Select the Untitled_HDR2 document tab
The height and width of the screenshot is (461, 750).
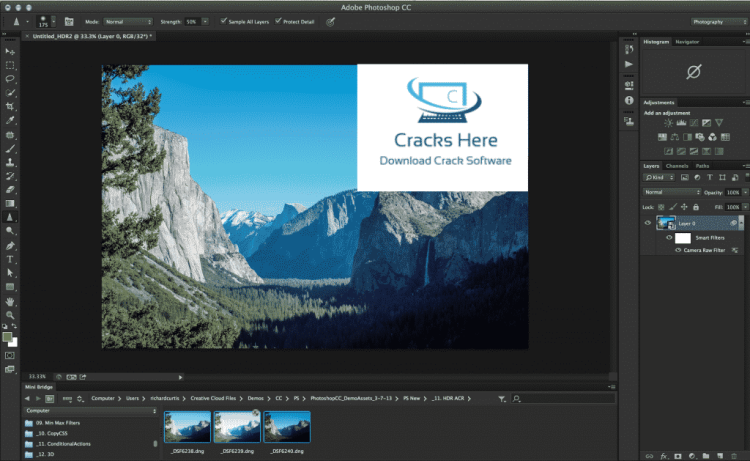(x=92, y=36)
